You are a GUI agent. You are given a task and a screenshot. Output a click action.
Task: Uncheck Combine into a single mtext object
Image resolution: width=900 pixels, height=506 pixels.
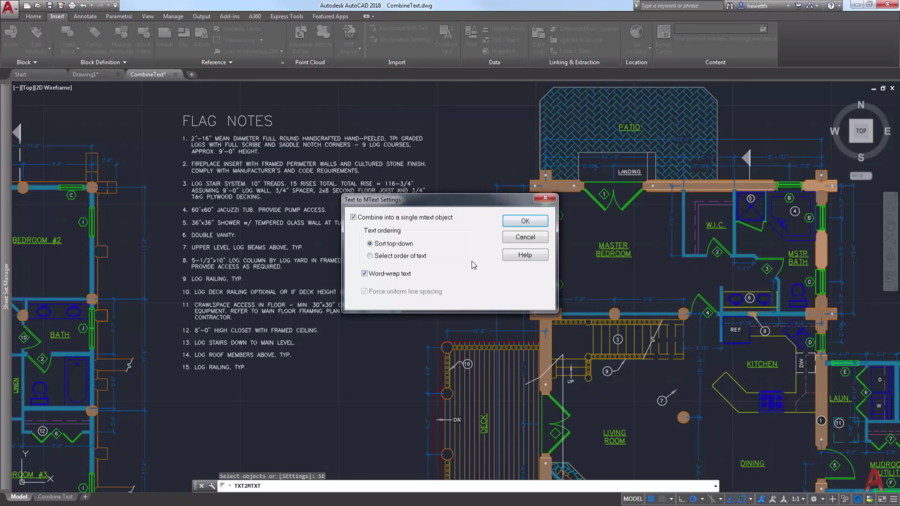click(353, 217)
